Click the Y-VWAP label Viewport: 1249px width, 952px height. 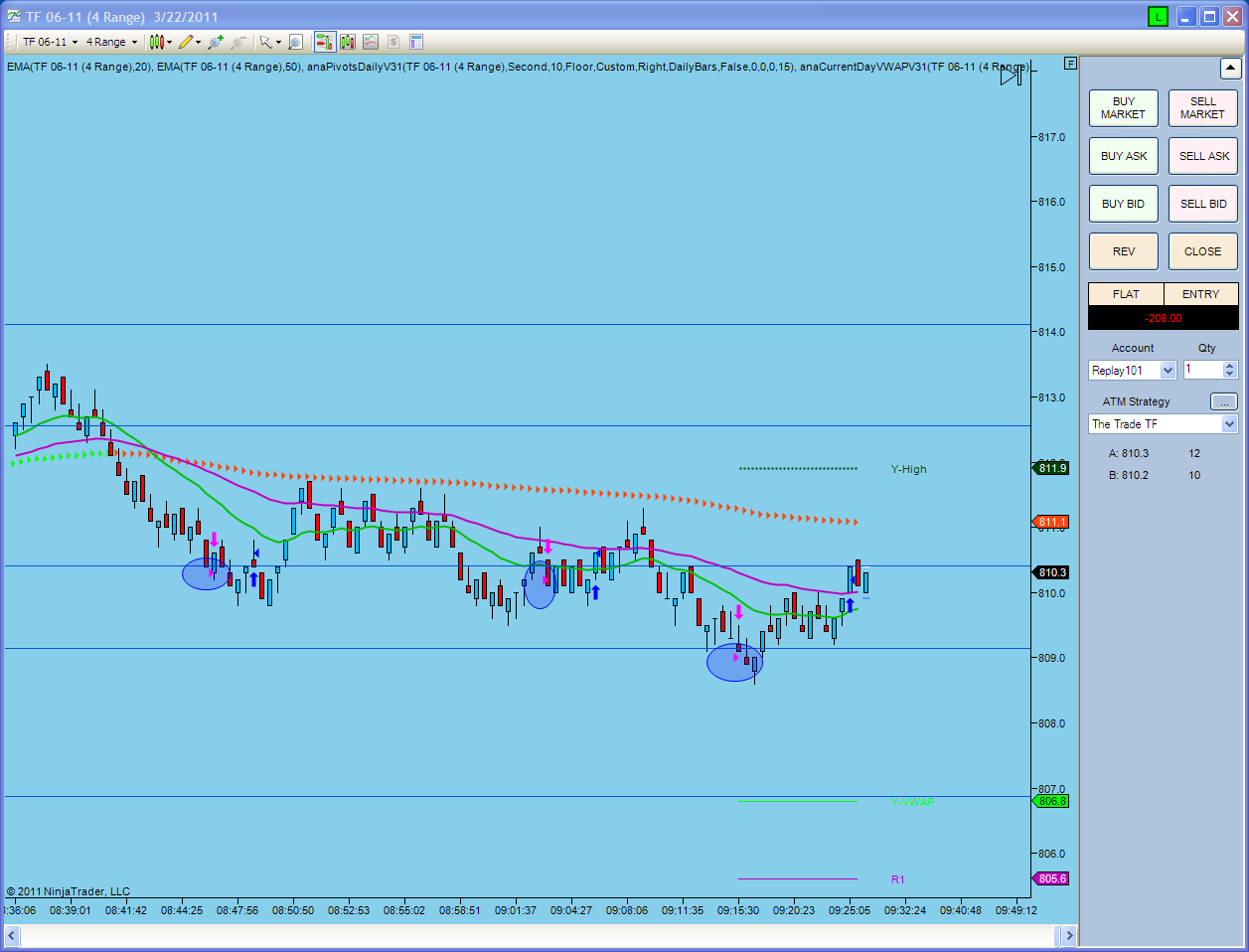(912, 802)
